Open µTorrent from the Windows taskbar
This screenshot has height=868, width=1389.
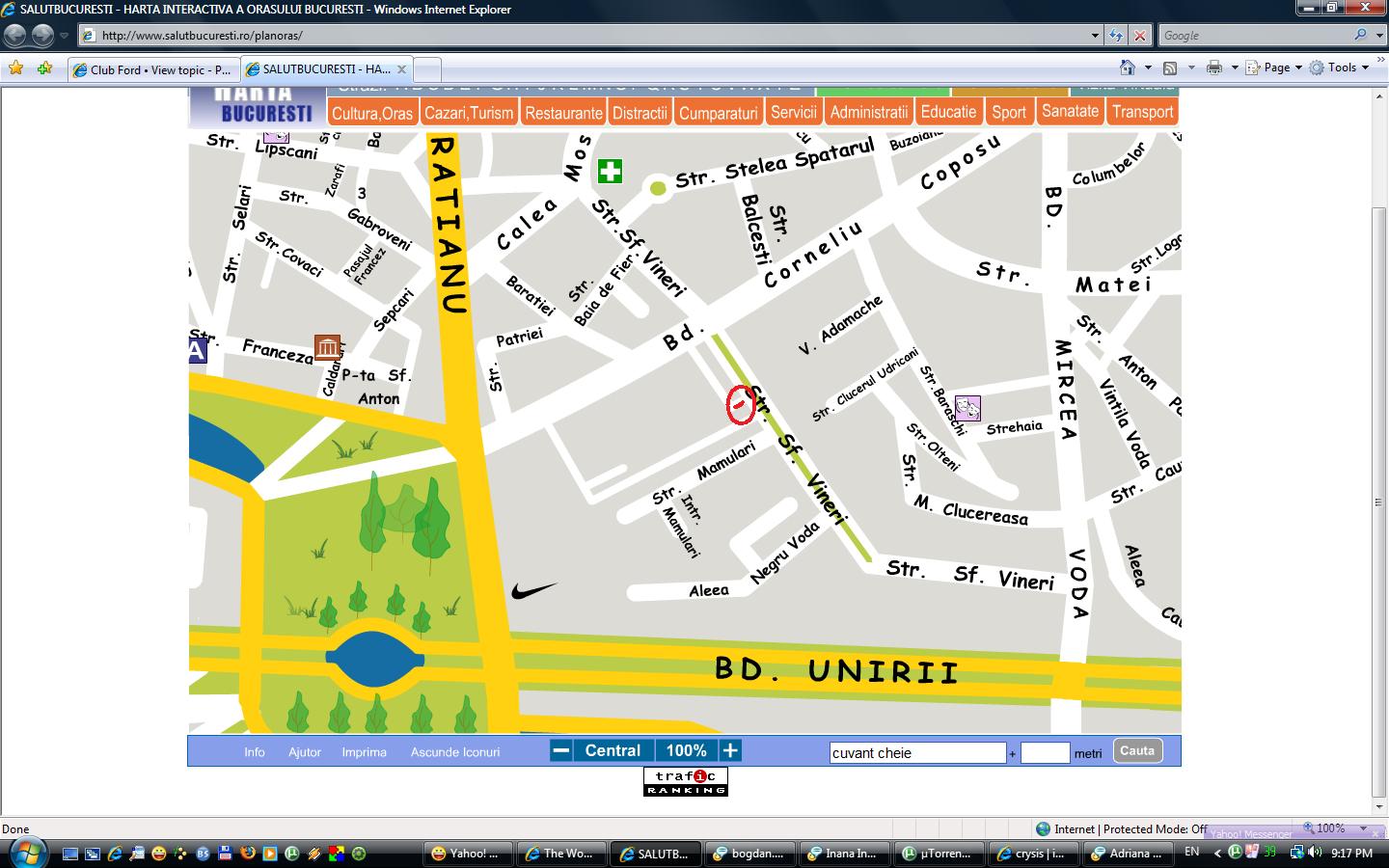pos(938,854)
